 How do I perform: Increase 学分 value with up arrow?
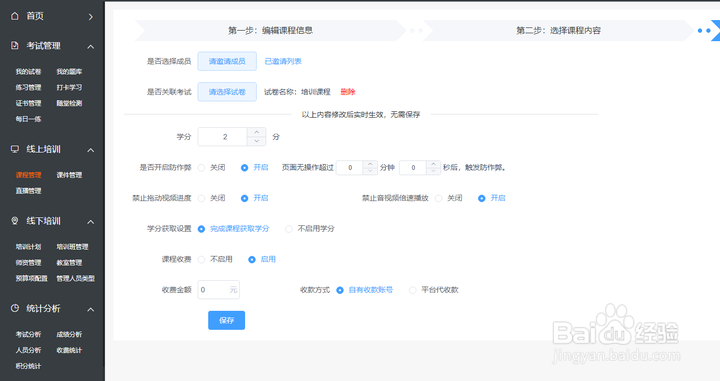pos(257,132)
